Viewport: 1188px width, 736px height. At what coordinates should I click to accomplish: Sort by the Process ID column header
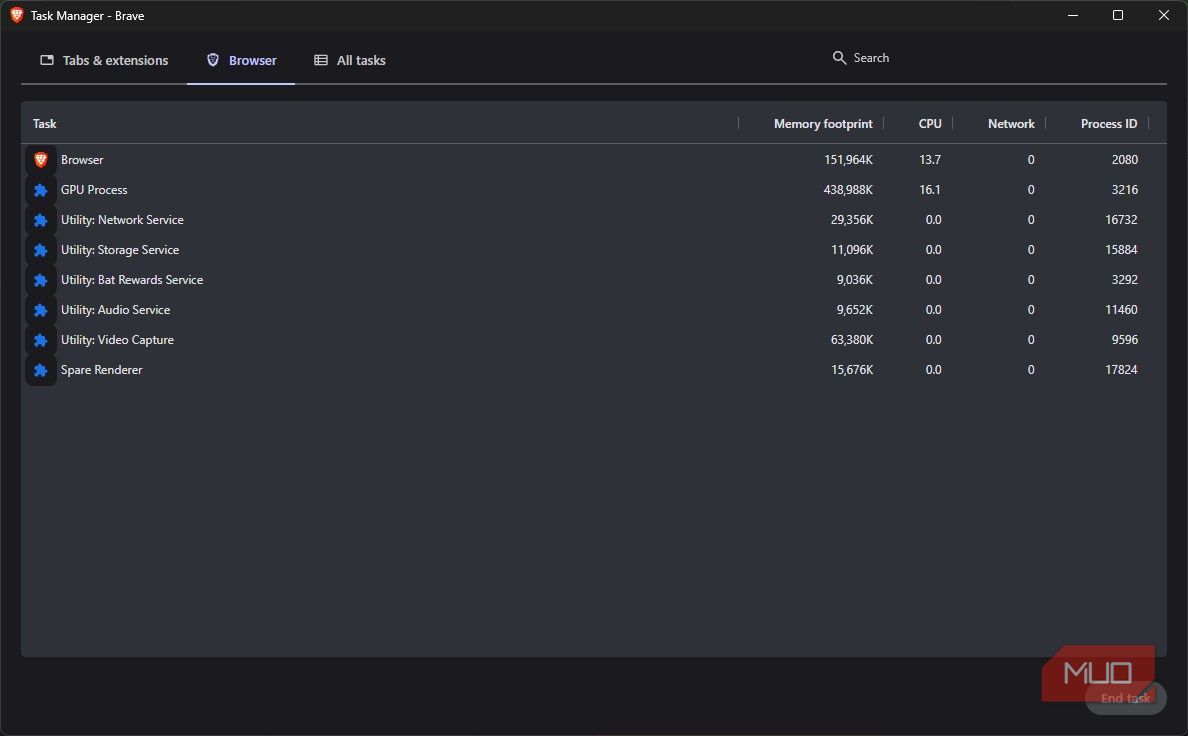click(x=1108, y=124)
